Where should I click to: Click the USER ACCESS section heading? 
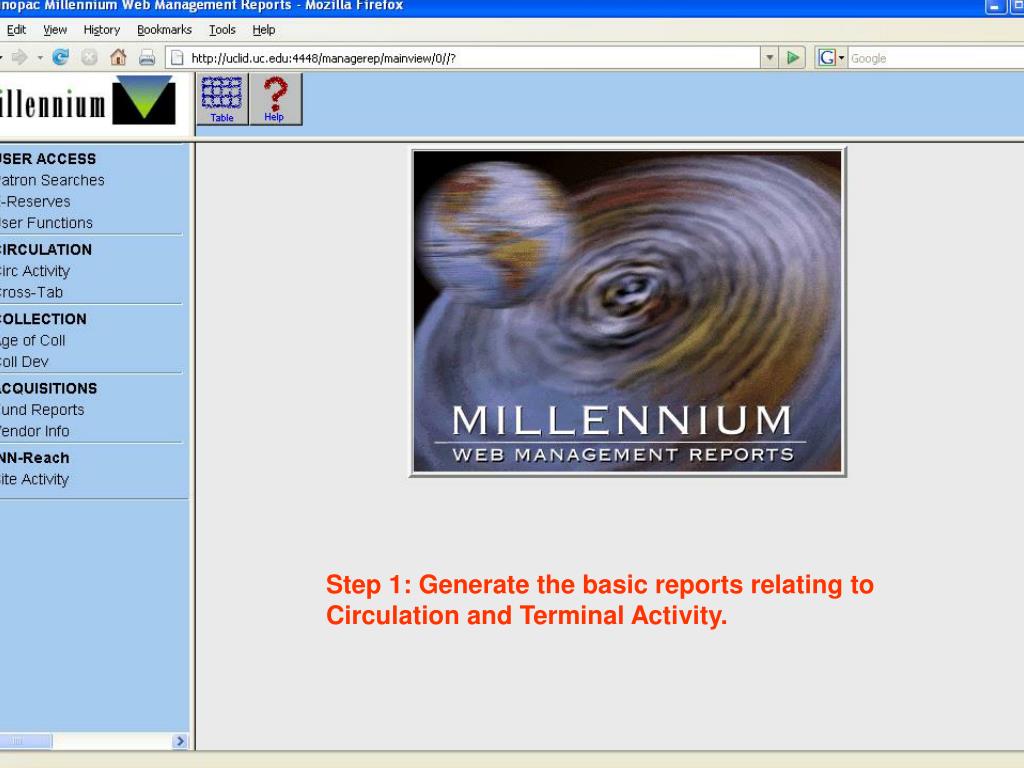[x=48, y=159]
